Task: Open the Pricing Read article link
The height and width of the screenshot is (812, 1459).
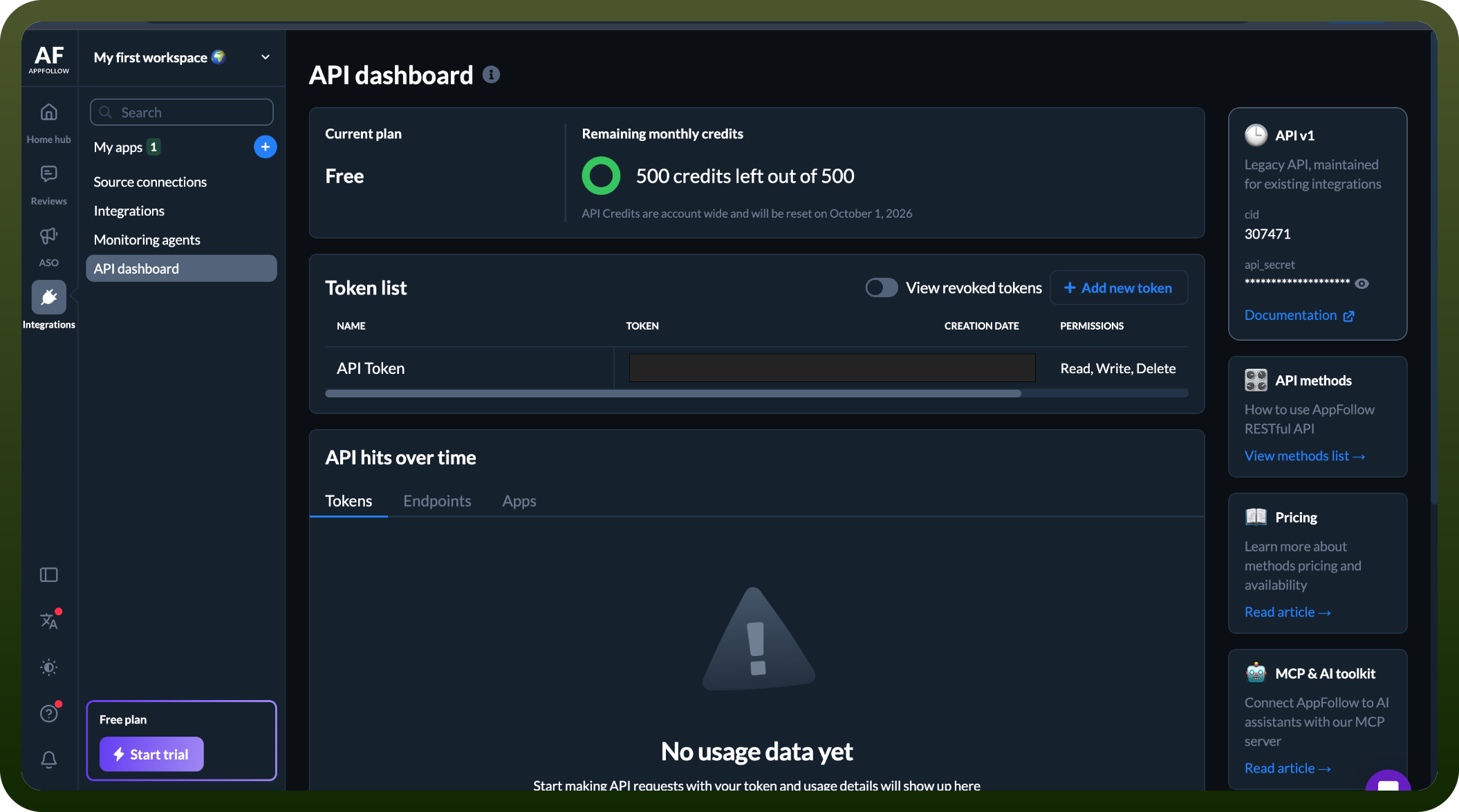Action: 1288,612
